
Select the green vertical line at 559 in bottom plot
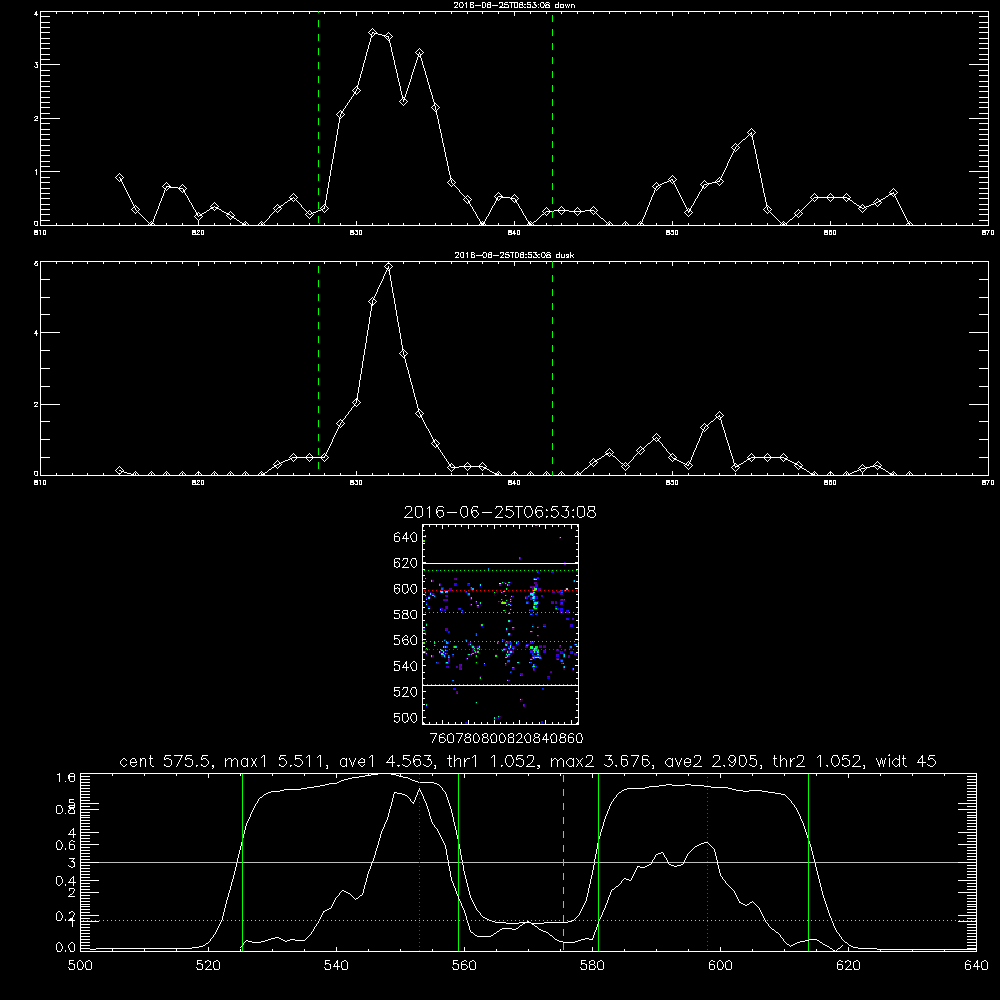tap(459, 861)
